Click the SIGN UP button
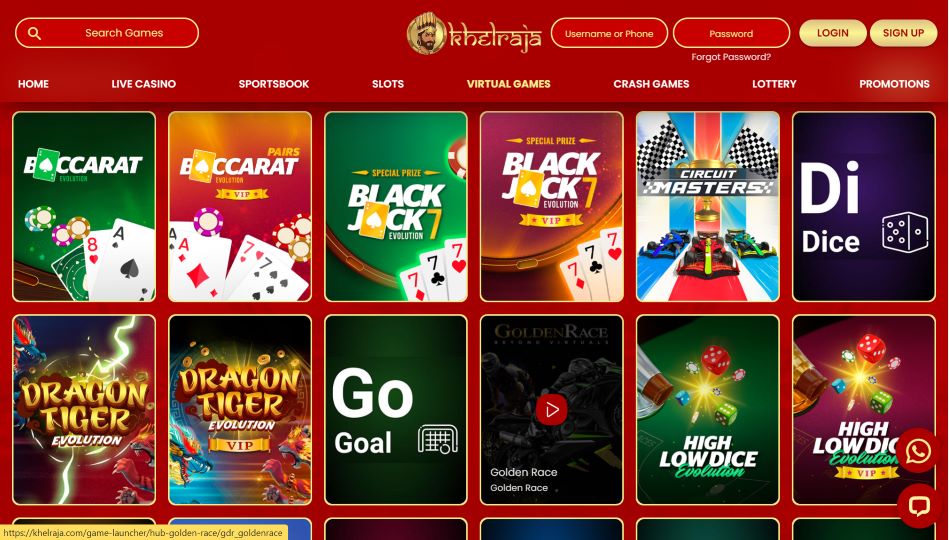The height and width of the screenshot is (540, 949). (x=903, y=33)
